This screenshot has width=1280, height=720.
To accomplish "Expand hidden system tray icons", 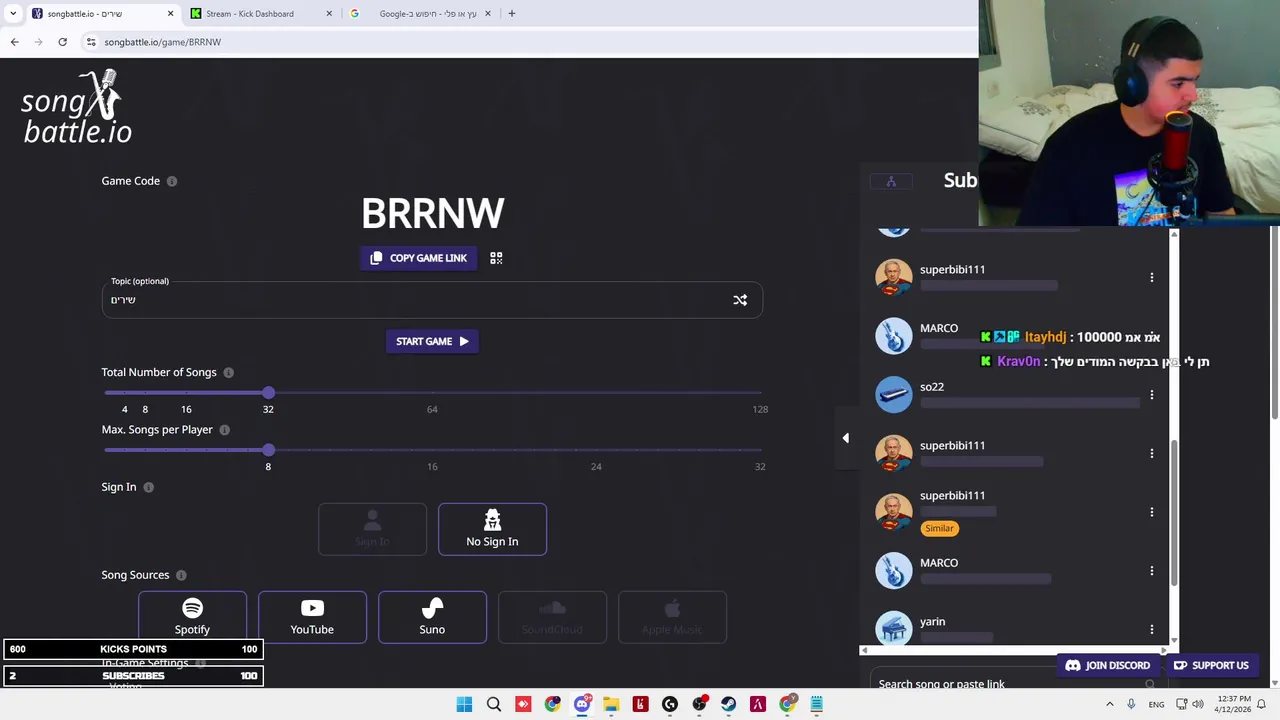I will click(x=1109, y=704).
